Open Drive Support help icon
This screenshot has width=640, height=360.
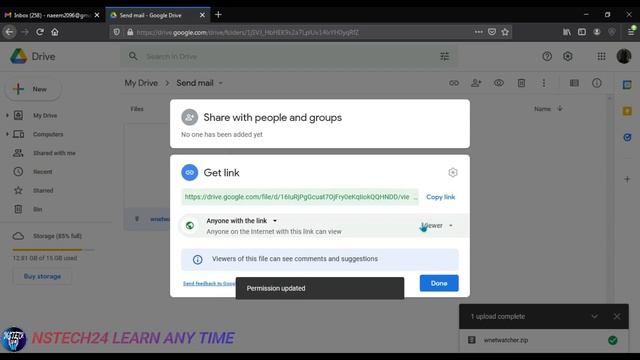(547, 56)
